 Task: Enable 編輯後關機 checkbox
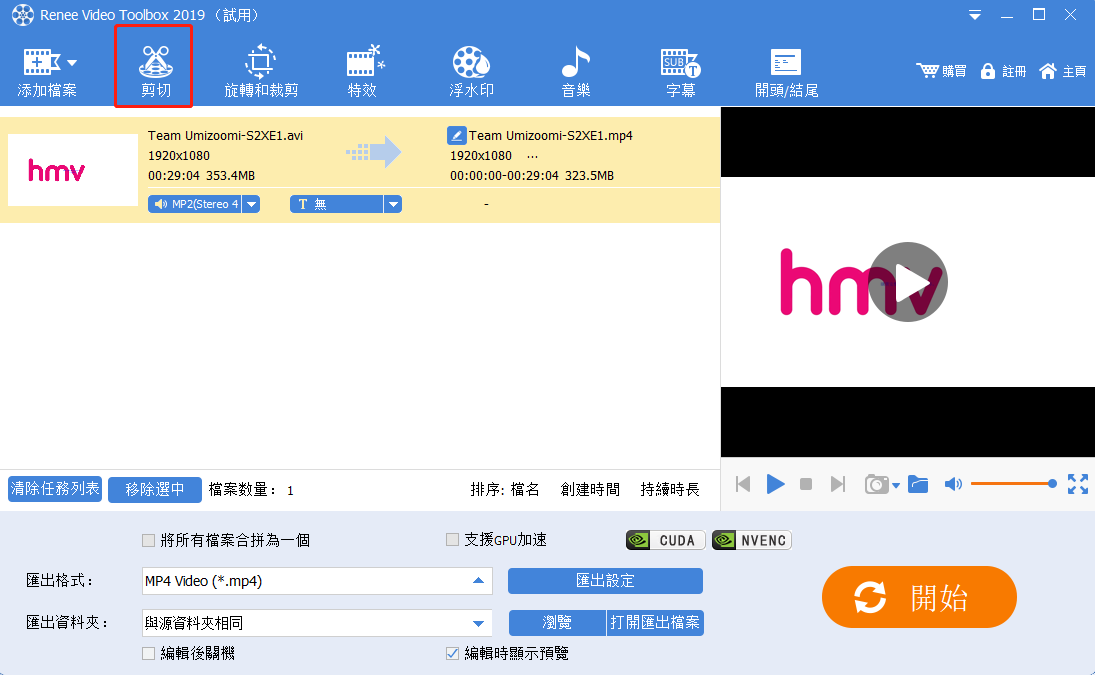point(148,653)
